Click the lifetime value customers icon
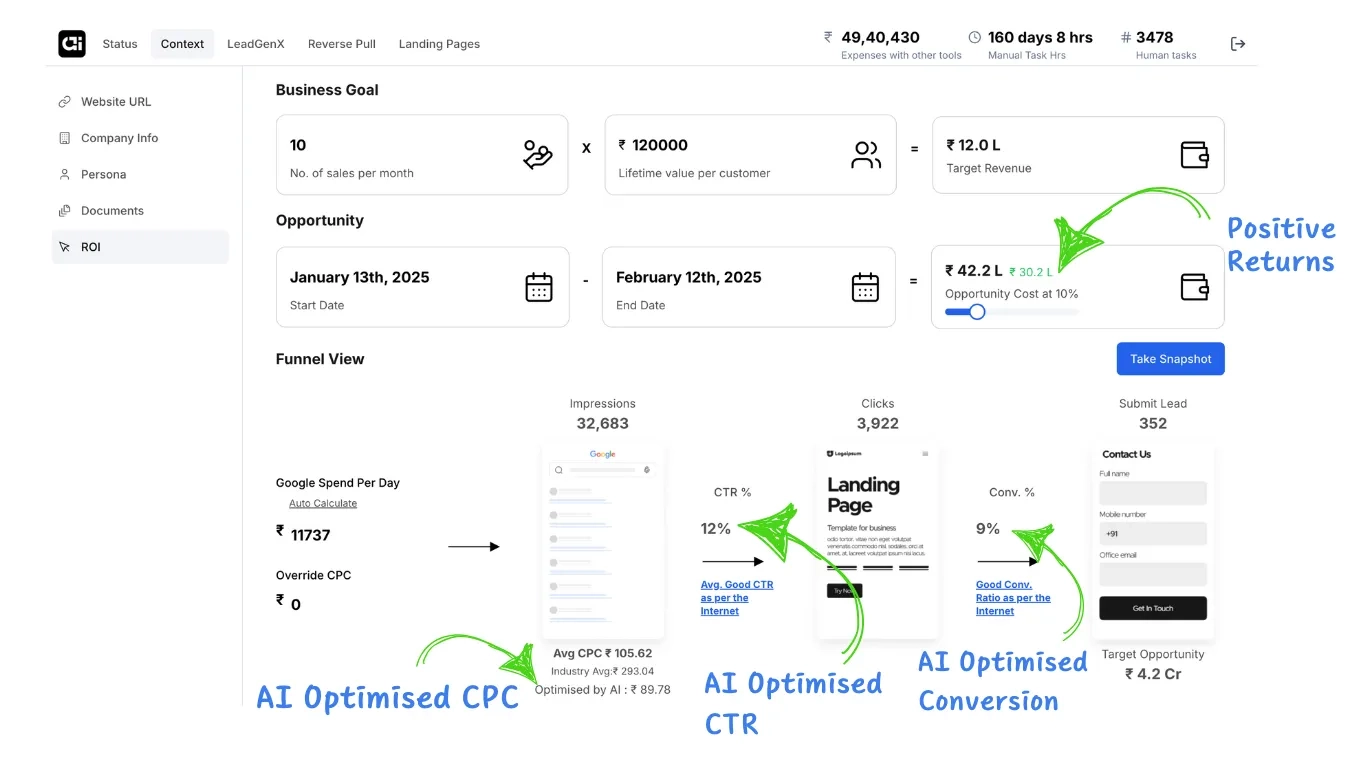 pyautogui.click(x=865, y=155)
